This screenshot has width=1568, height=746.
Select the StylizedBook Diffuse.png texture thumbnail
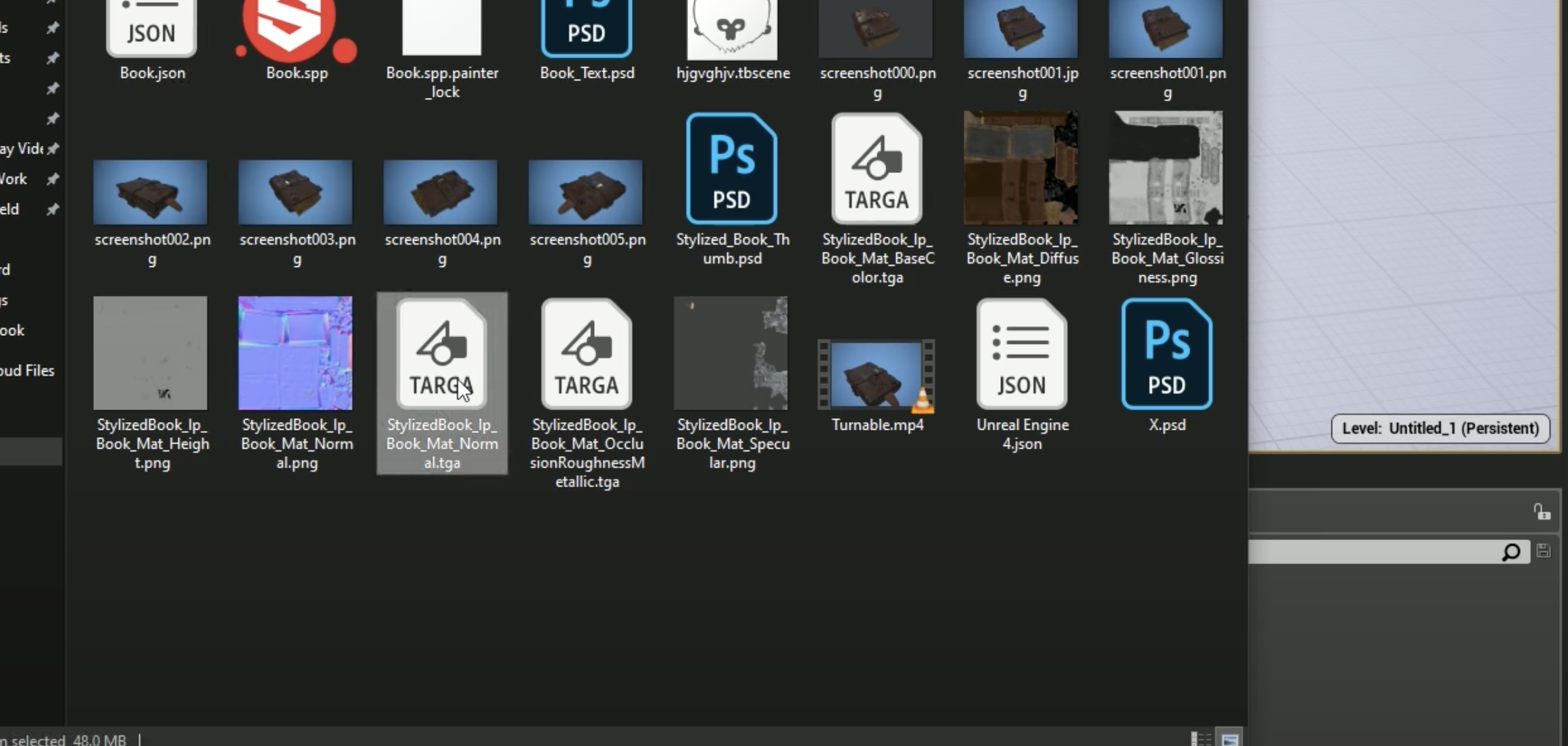pyautogui.click(x=1021, y=168)
